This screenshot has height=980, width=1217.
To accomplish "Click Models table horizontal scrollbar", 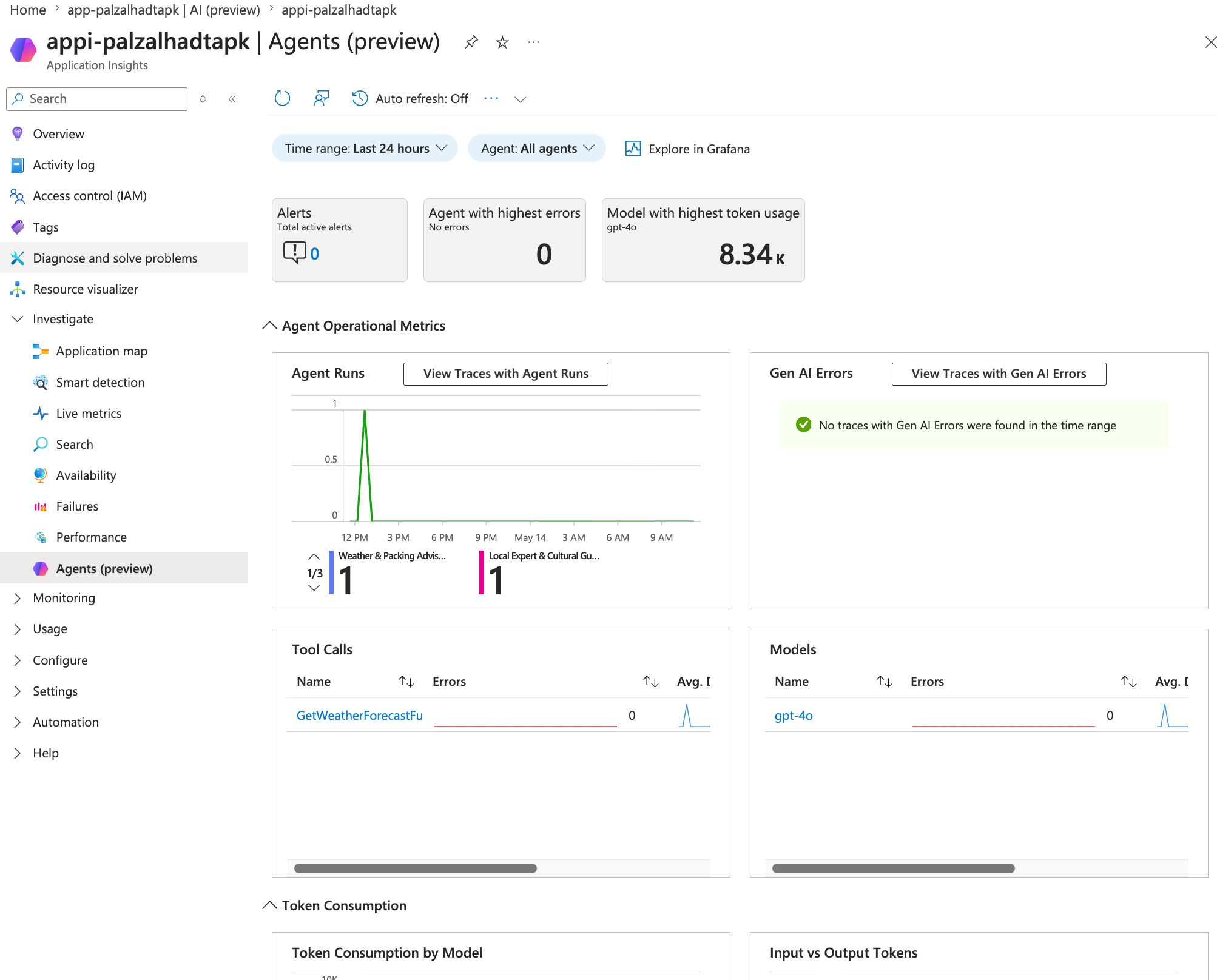I will [x=894, y=868].
